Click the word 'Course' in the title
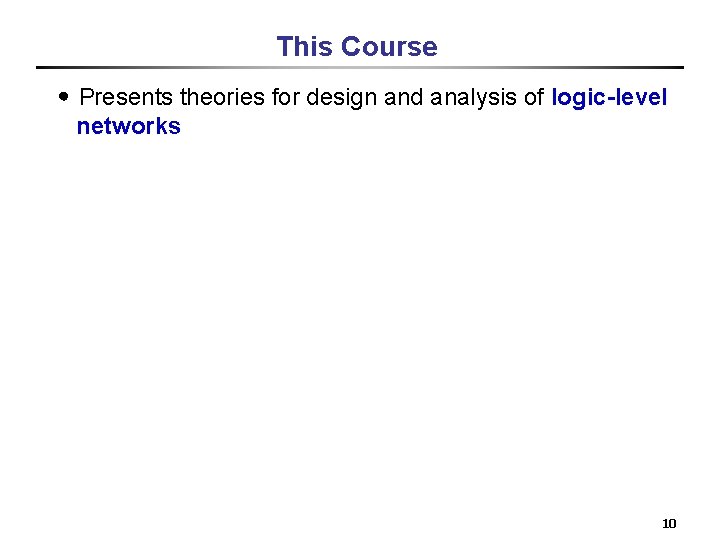 coord(389,47)
